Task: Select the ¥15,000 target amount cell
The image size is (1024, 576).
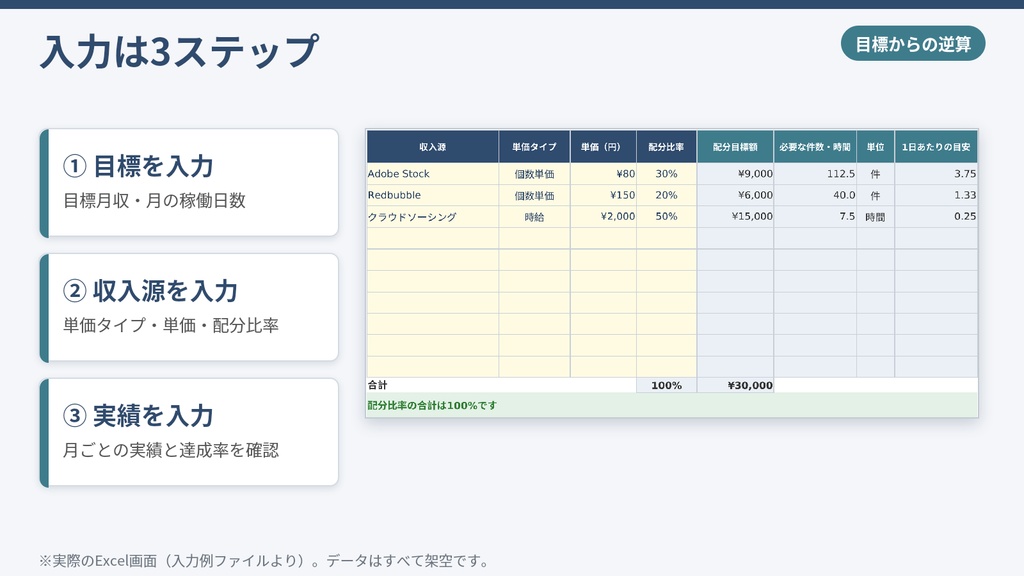Action: click(735, 217)
